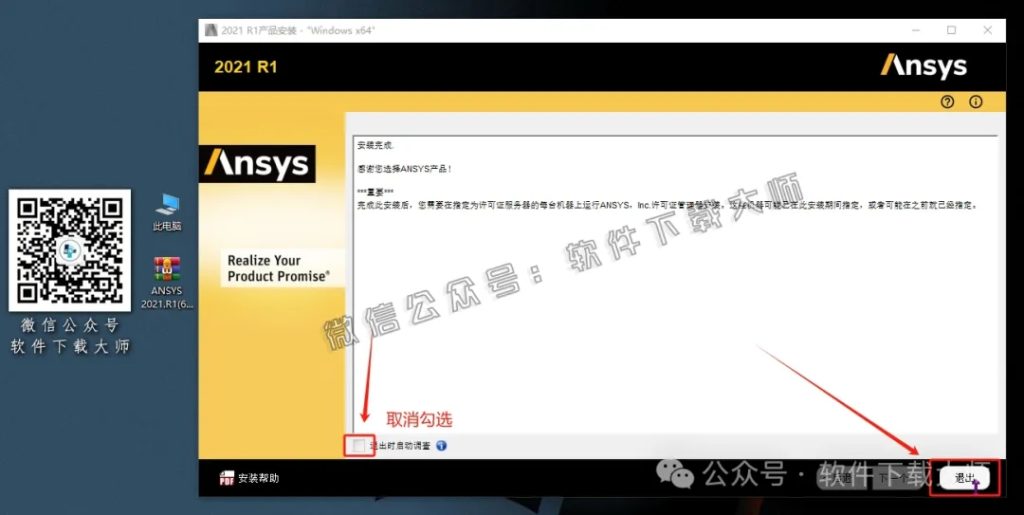Click the 退出 button
This screenshot has width=1024, height=515.
(x=964, y=478)
